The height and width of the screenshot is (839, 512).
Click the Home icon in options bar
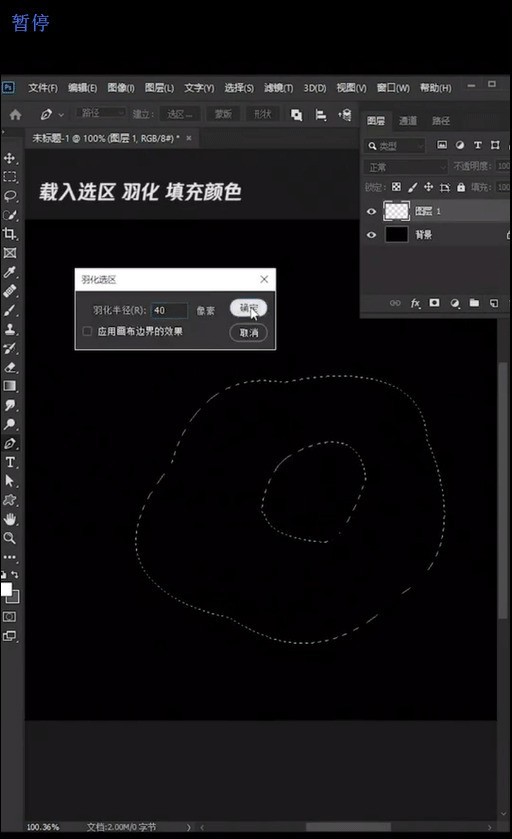tap(16, 114)
